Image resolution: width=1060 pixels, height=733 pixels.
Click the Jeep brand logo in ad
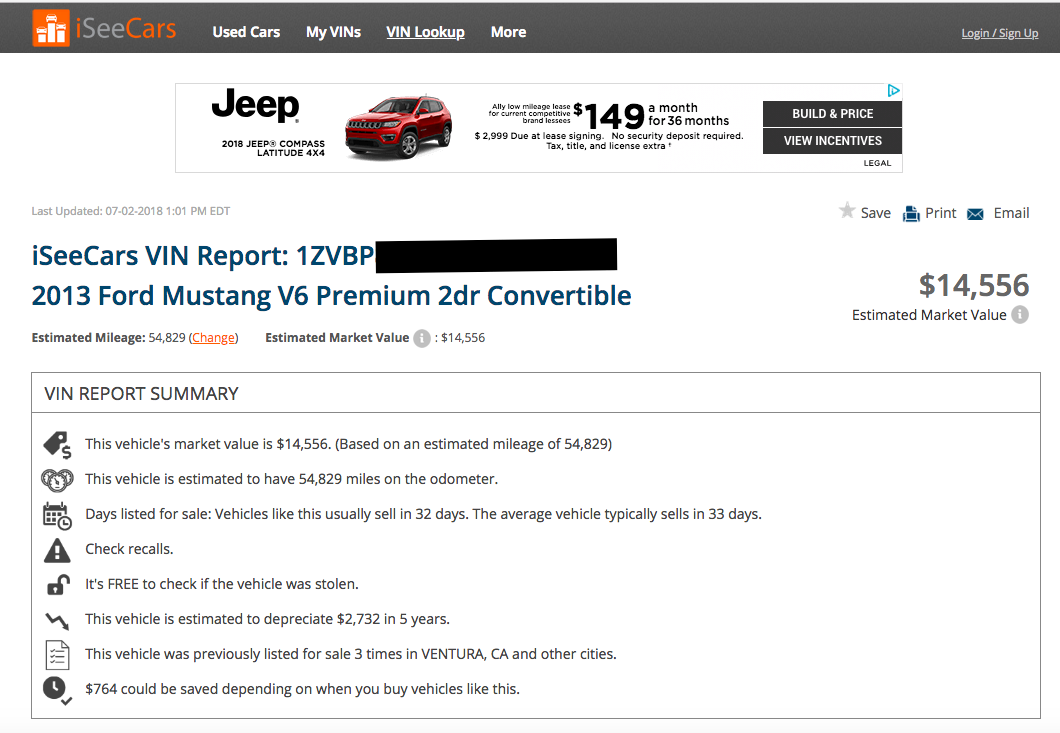pos(256,105)
